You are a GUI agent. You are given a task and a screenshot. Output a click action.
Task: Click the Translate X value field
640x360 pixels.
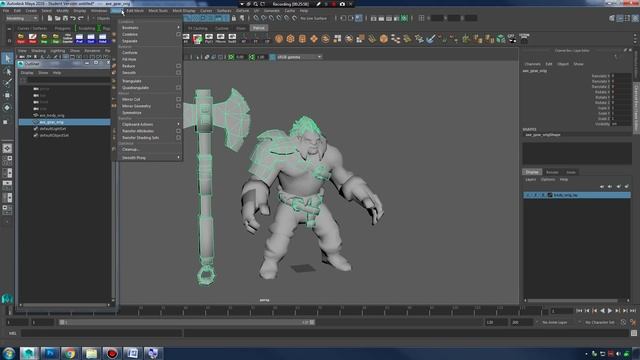(621, 76)
